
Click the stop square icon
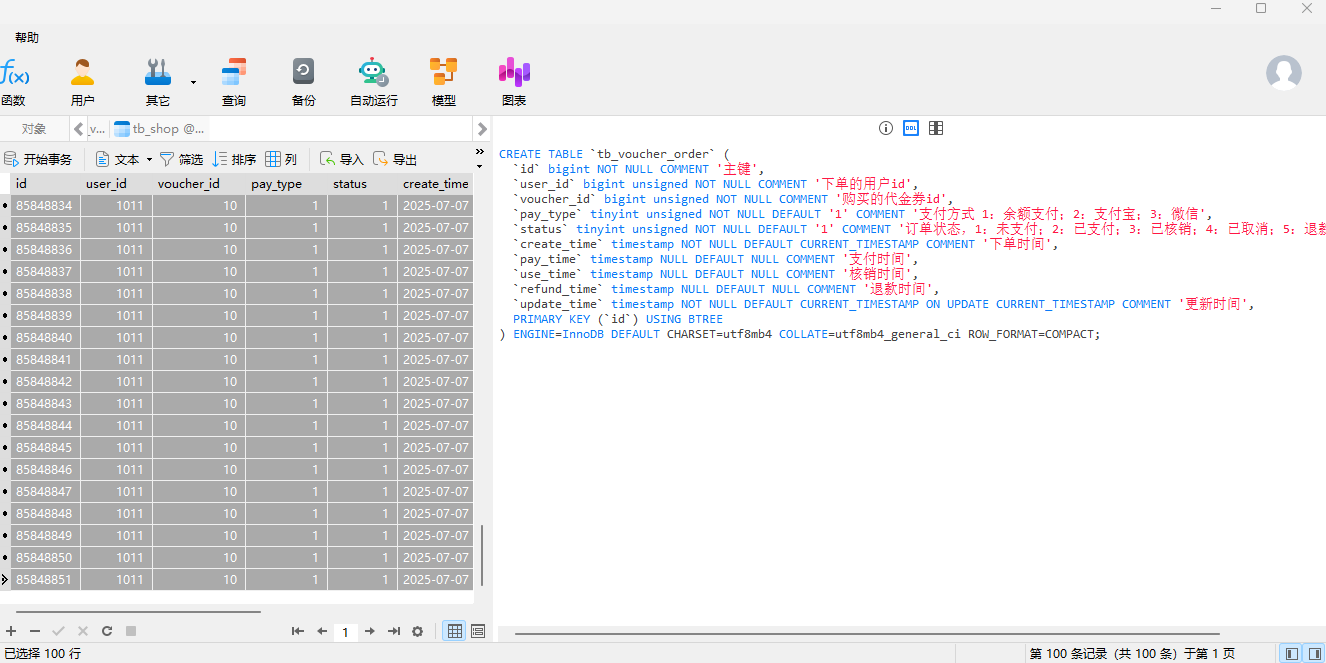(x=130, y=631)
